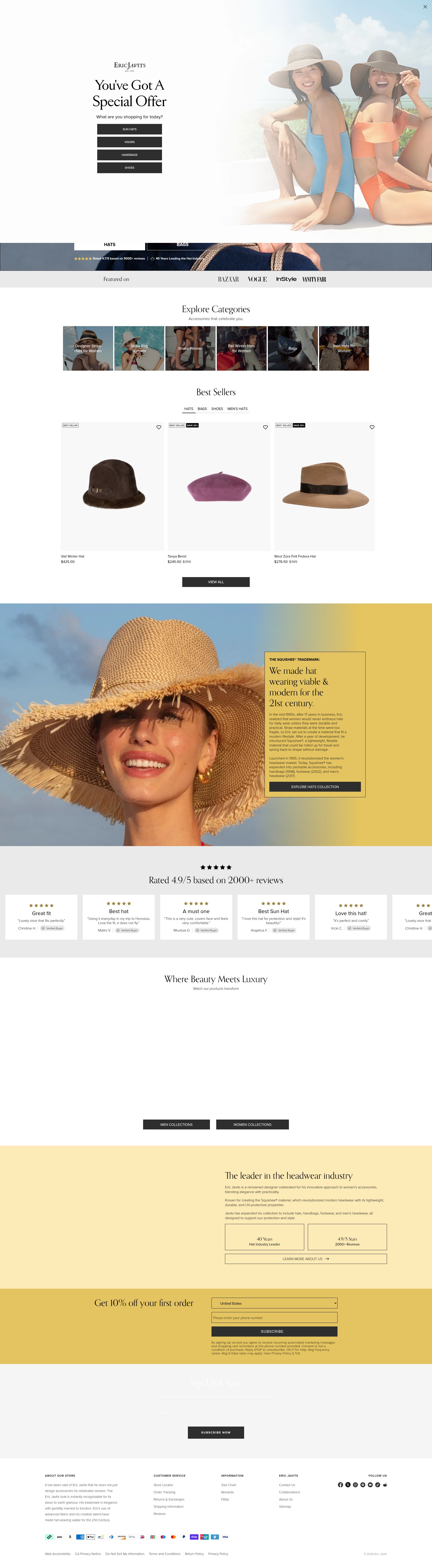Screen dimensions: 432x1568
Task: Click the Visa payment icon
Action: [225, 1537]
